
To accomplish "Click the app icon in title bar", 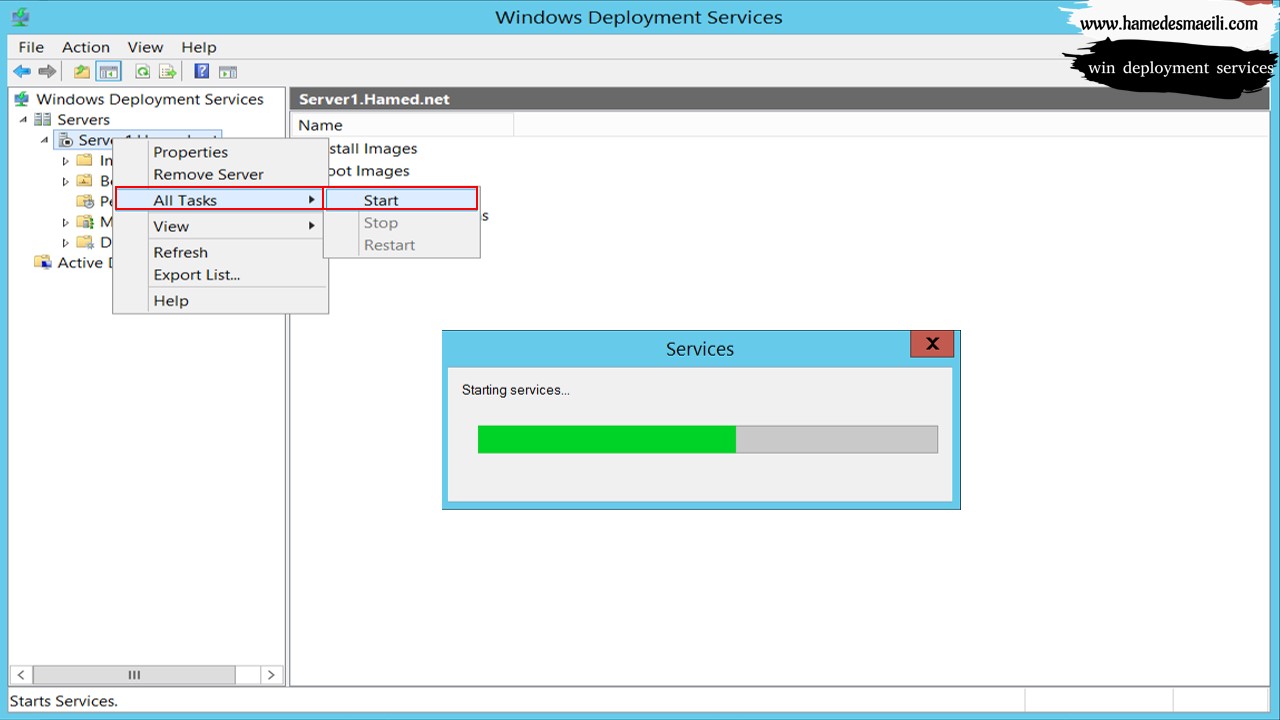I will pyautogui.click(x=20, y=17).
